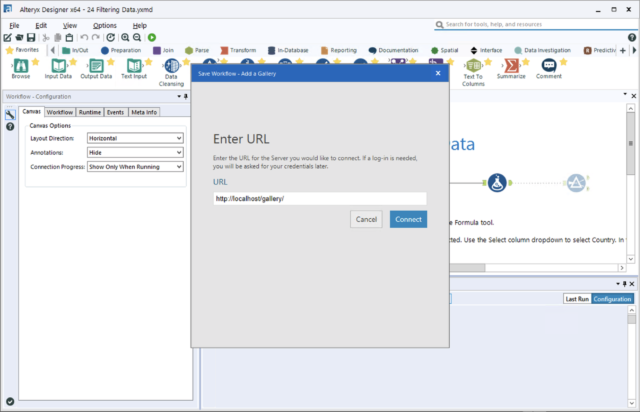Zoom in on the canvas
Image resolution: width=640 pixels, height=412 pixels.
[x=125, y=38]
